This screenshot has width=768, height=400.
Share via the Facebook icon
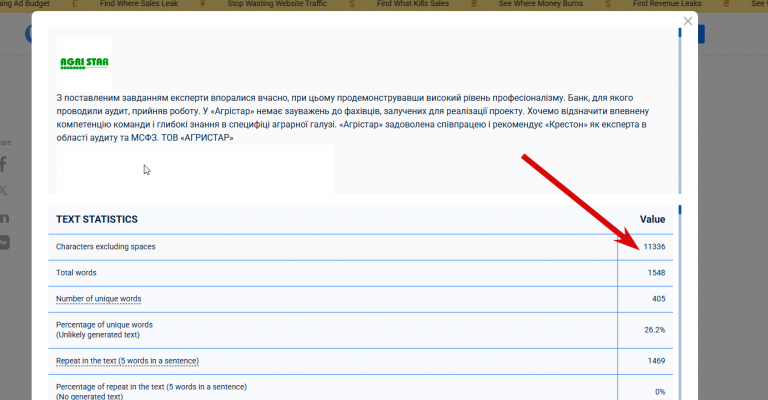3,164
